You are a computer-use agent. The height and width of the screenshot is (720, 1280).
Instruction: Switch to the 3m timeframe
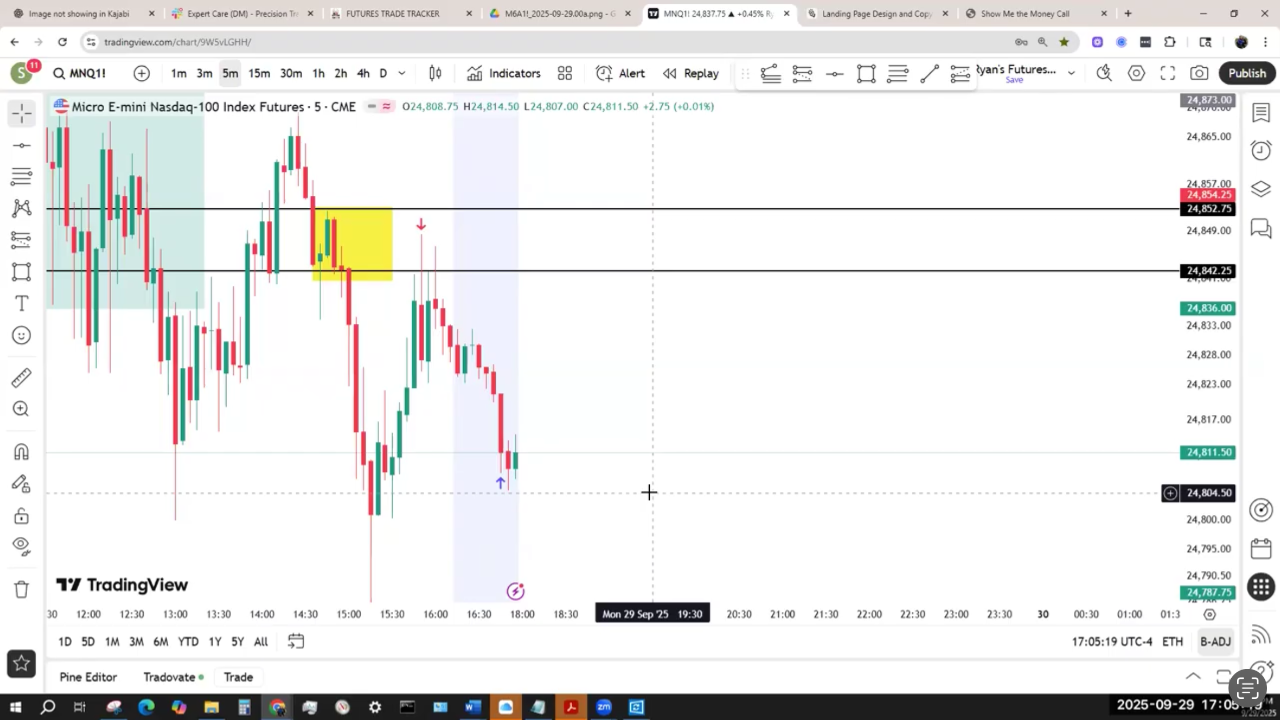pyautogui.click(x=204, y=73)
